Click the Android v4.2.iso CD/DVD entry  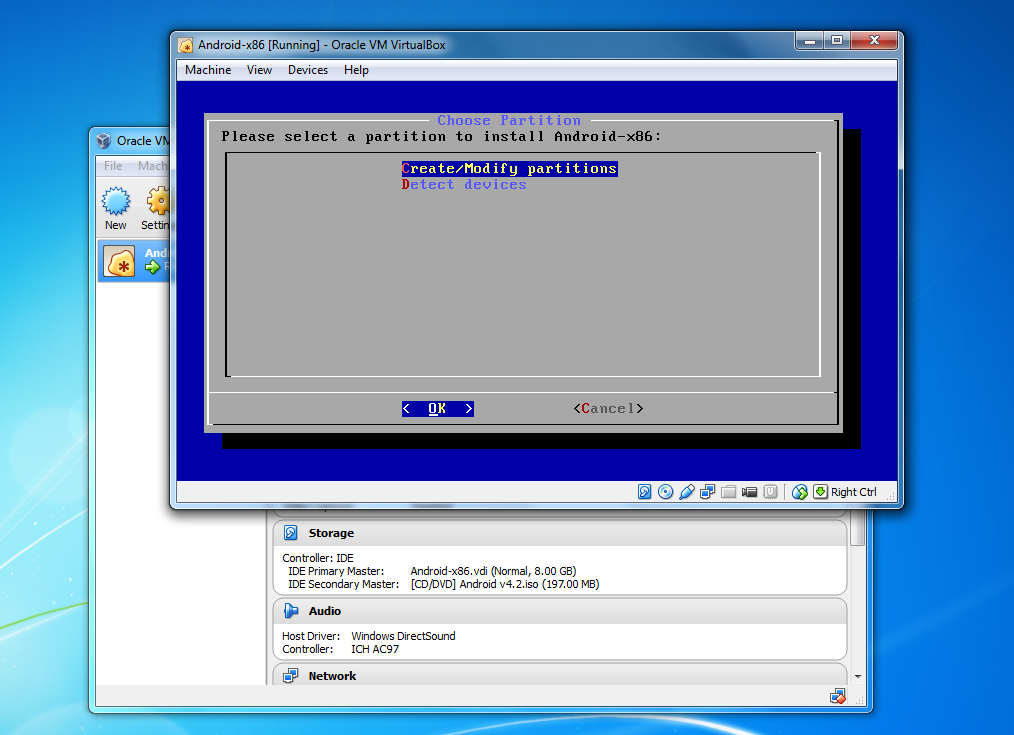pyautogui.click(x=505, y=584)
